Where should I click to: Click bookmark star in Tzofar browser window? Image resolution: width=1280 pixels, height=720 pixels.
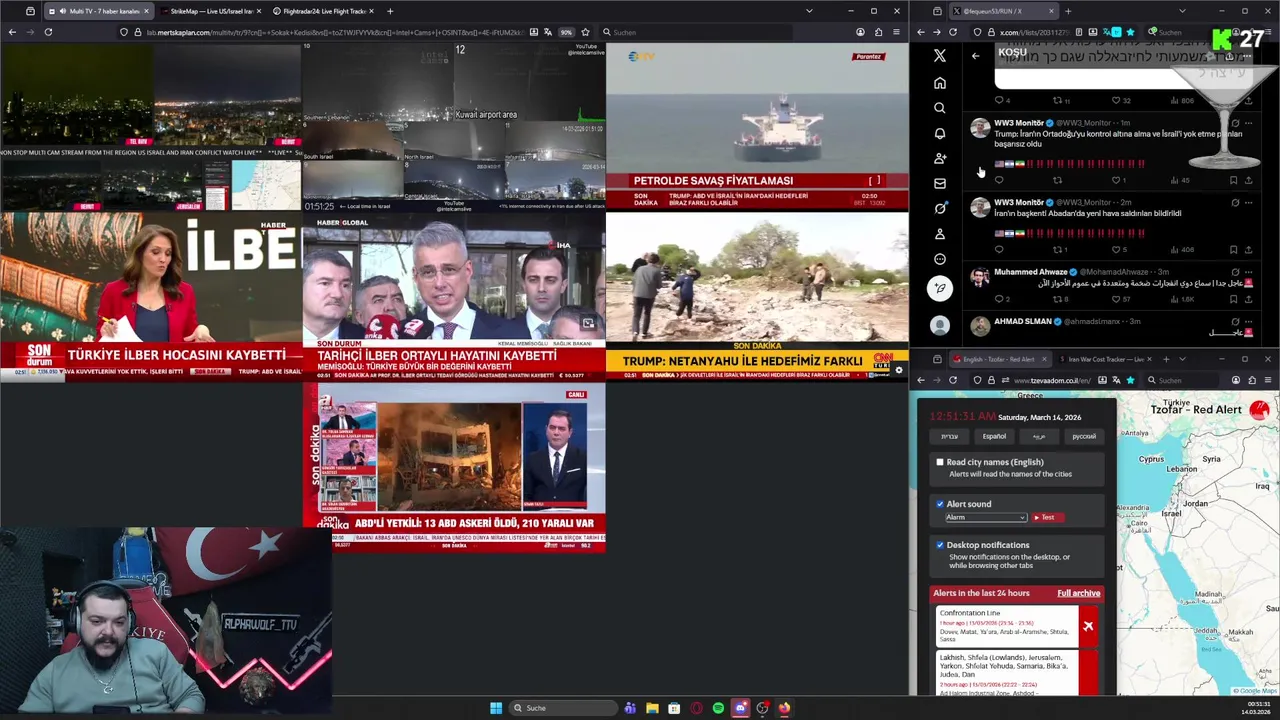pyautogui.click(x=1130, y=380)
